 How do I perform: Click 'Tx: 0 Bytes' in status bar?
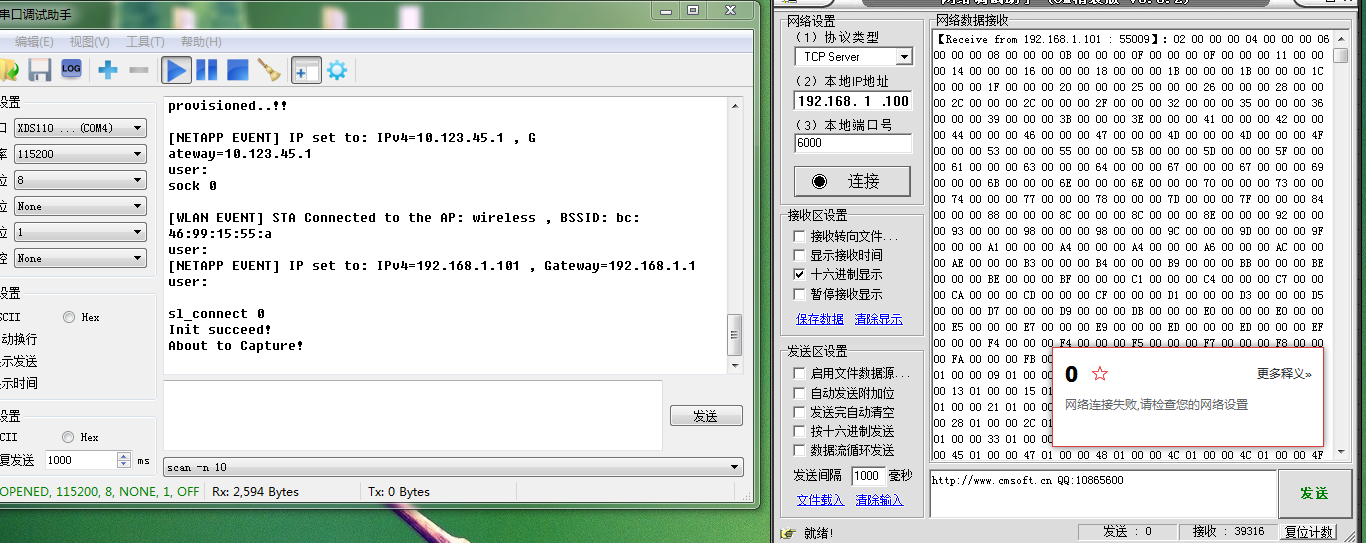coord(398,491)
